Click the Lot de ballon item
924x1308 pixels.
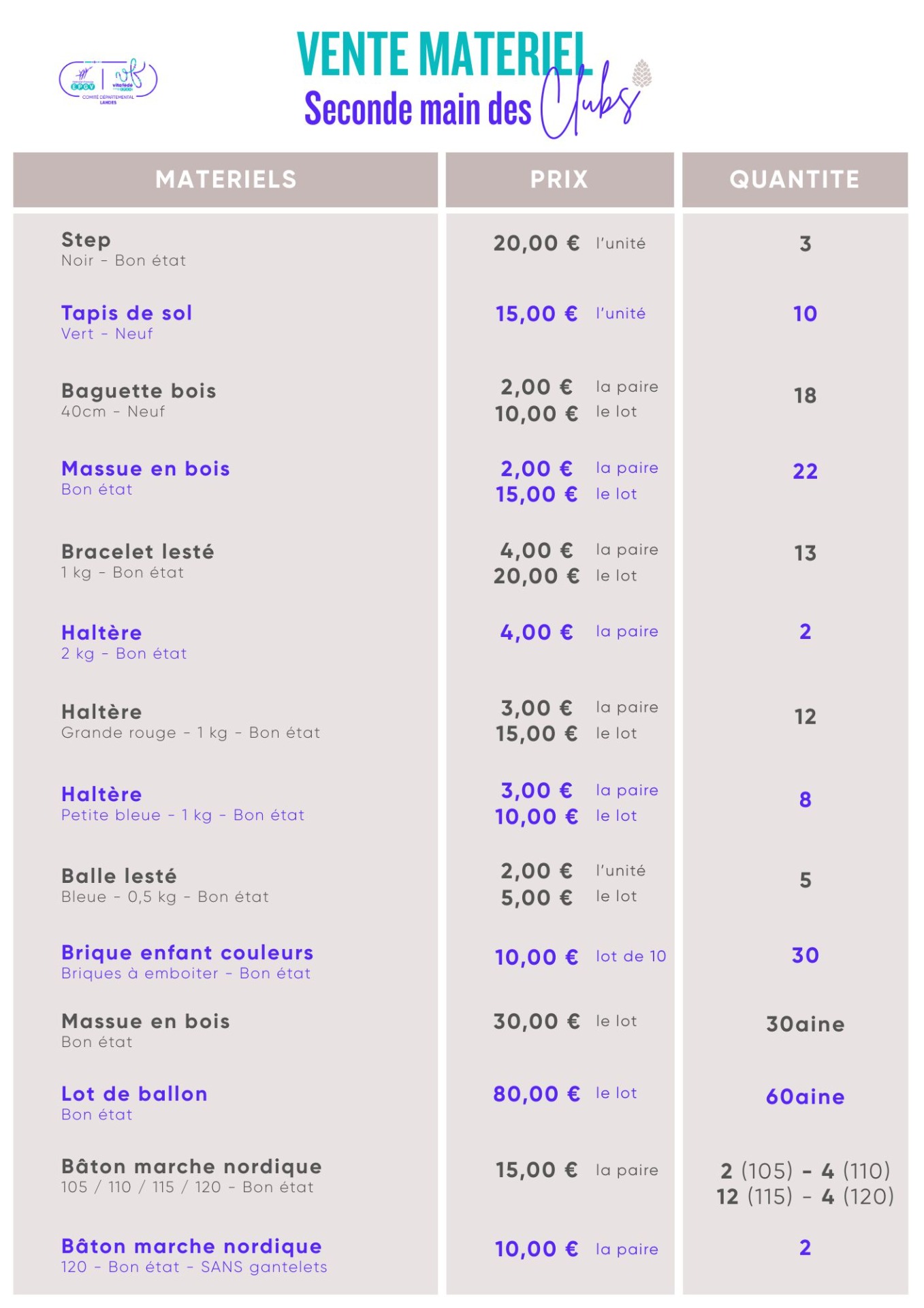tap(134, 1094)
